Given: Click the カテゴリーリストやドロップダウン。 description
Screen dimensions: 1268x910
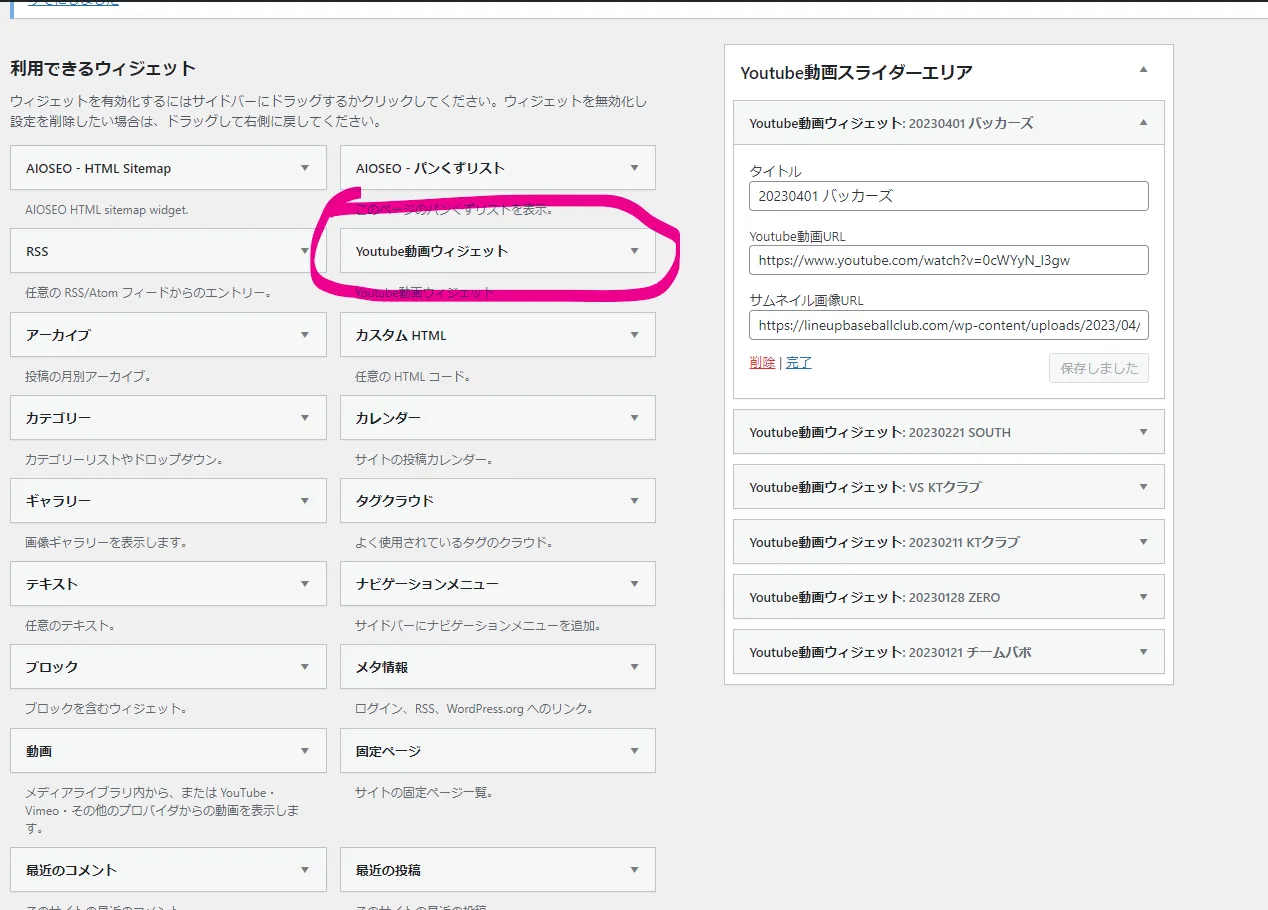Looking at the screenshot, I should pos(123,460).
